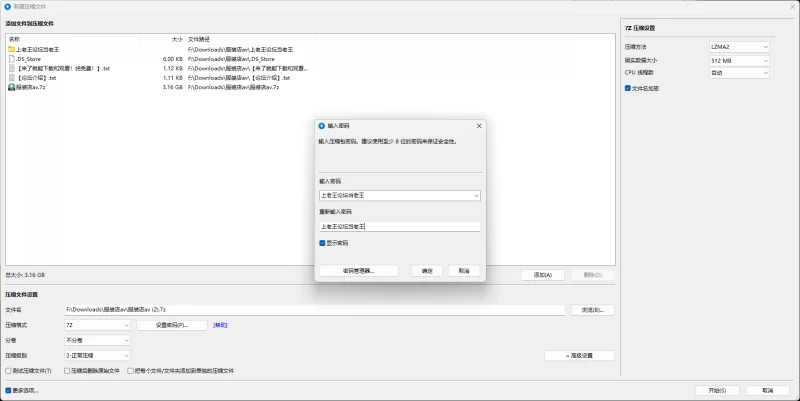Viewport: 800px width, 401px height.
Task: Expand the 压缩级别 dropdown
Action: 97,355
